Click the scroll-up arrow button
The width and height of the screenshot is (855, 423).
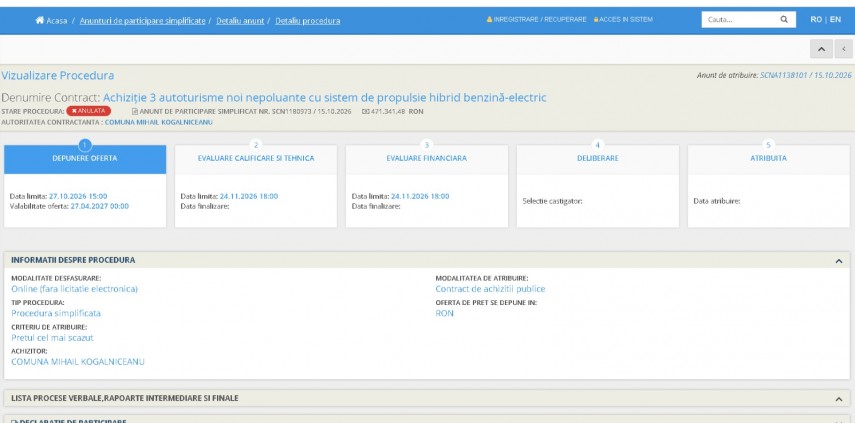(821, 49)
